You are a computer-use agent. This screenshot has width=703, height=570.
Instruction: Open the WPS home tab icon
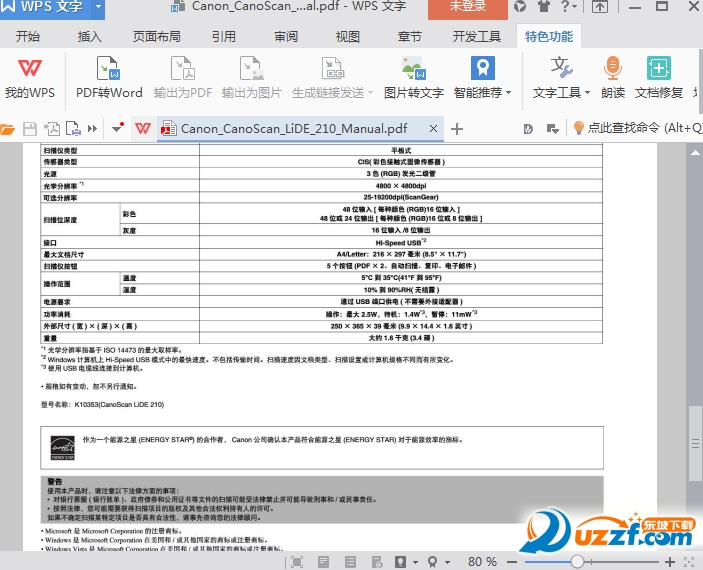[143, 129]
